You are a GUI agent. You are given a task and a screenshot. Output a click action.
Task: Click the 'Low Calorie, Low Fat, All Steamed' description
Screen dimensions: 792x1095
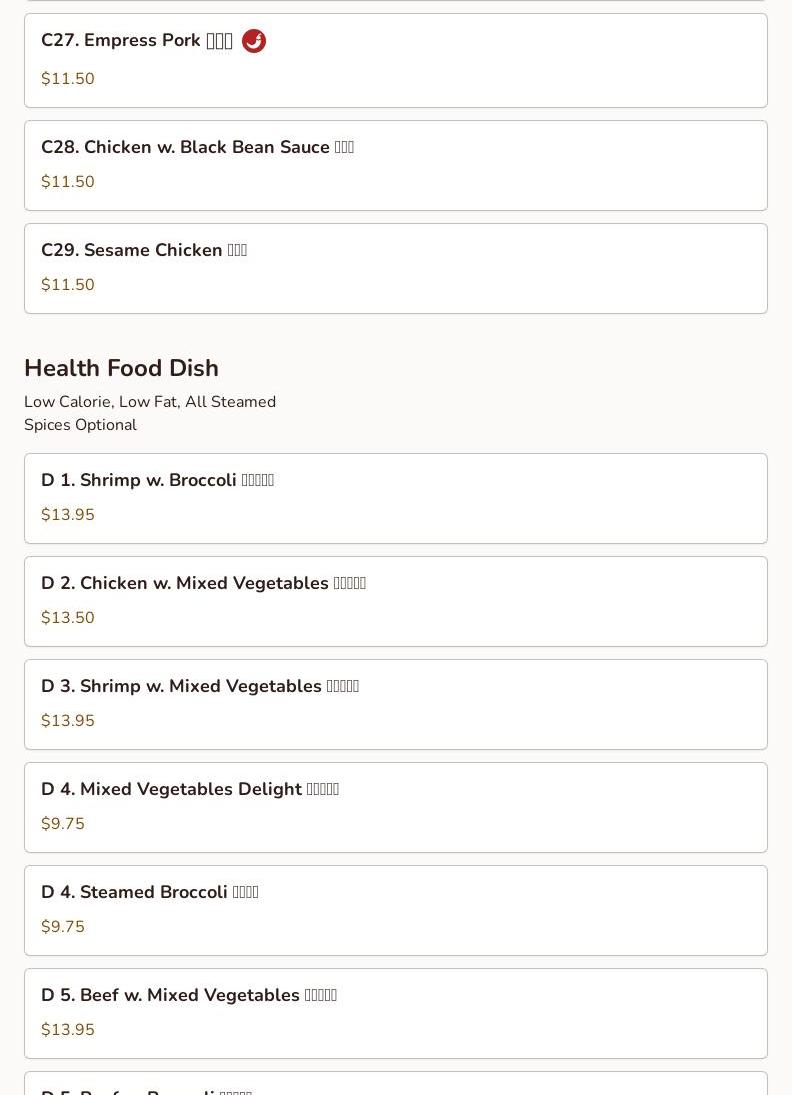click(x=150, y=402)
